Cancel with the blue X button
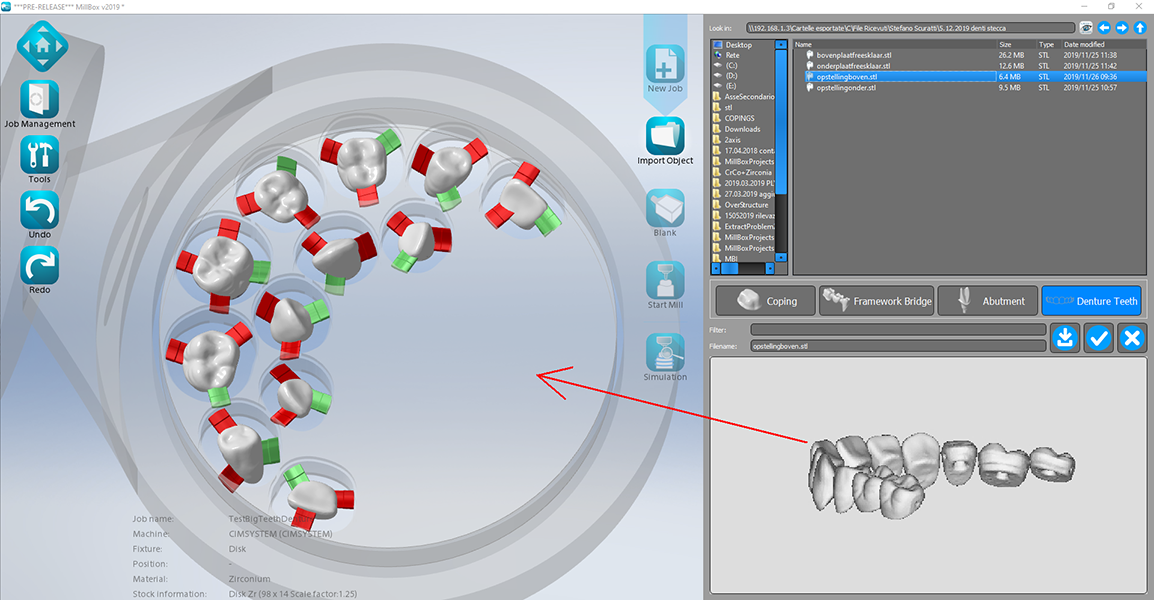 click(x=1132, y=338)
